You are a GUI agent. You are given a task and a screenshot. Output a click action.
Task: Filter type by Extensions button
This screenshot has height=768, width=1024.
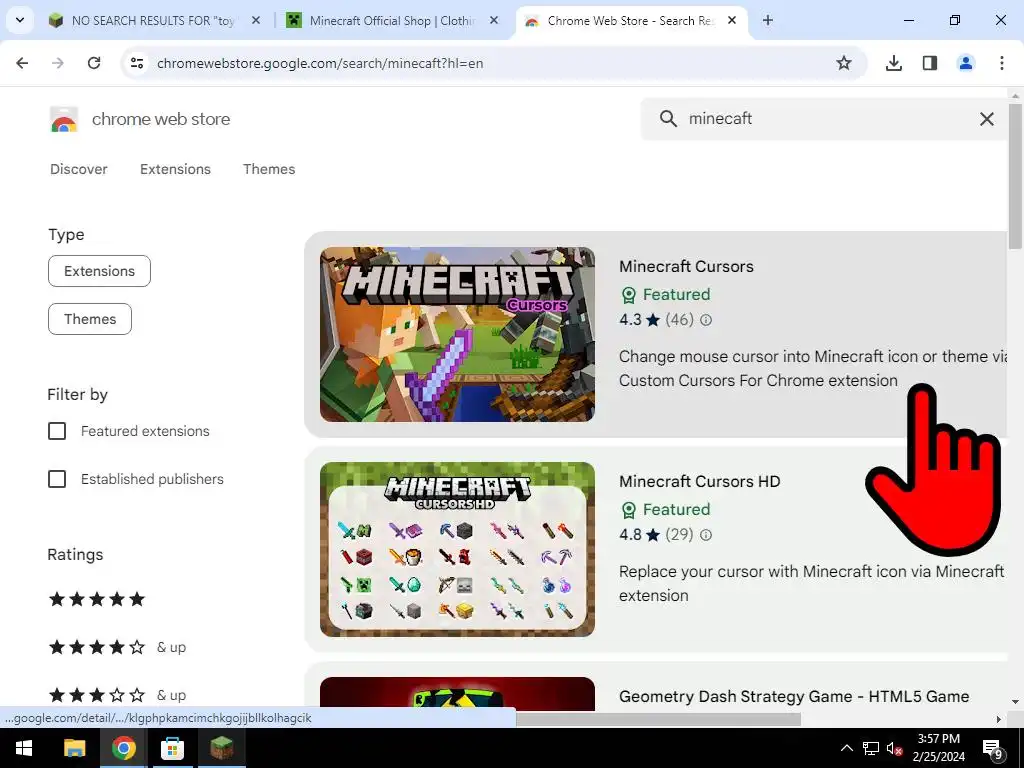(99, 271)
